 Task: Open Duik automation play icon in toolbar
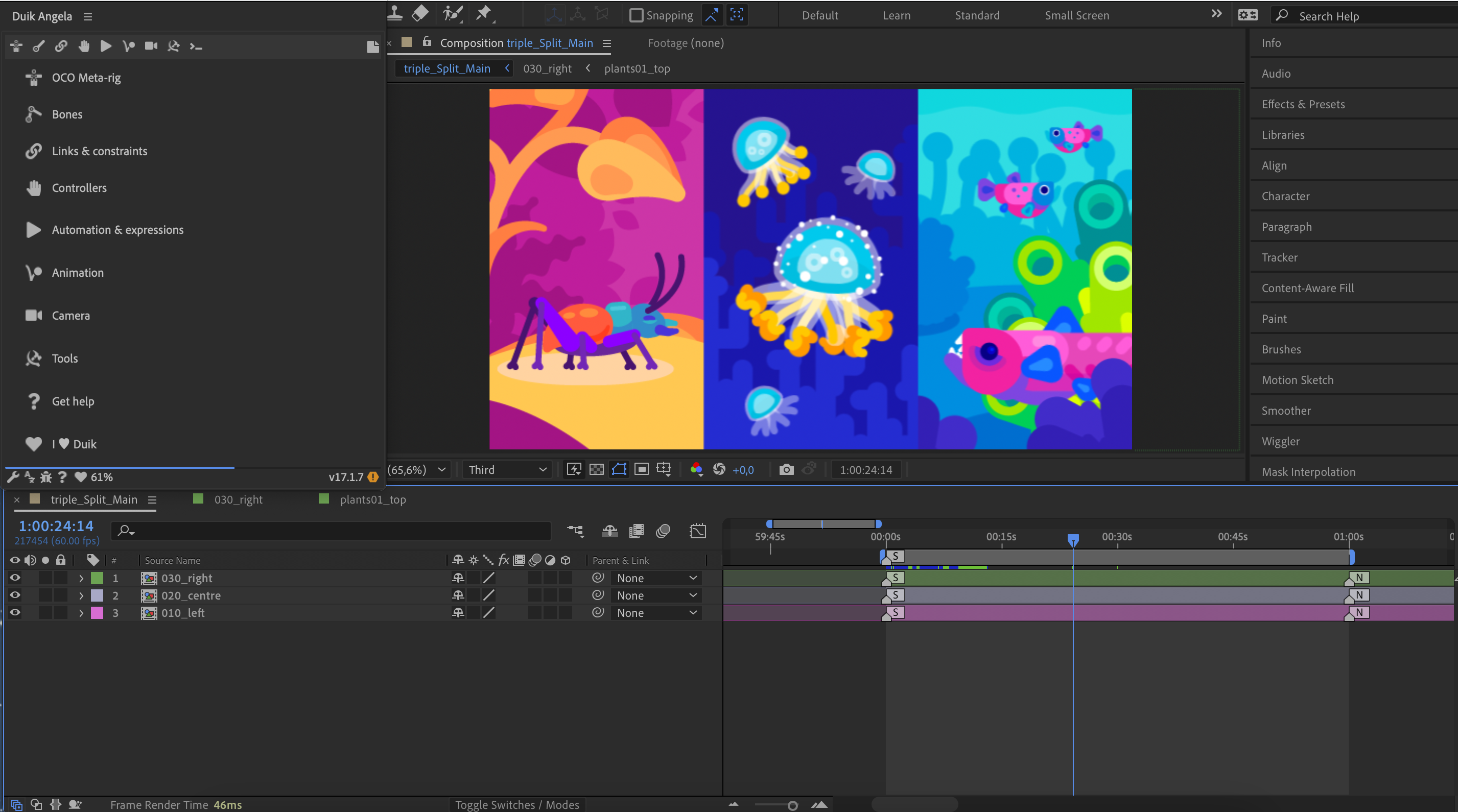pos(106,46)
